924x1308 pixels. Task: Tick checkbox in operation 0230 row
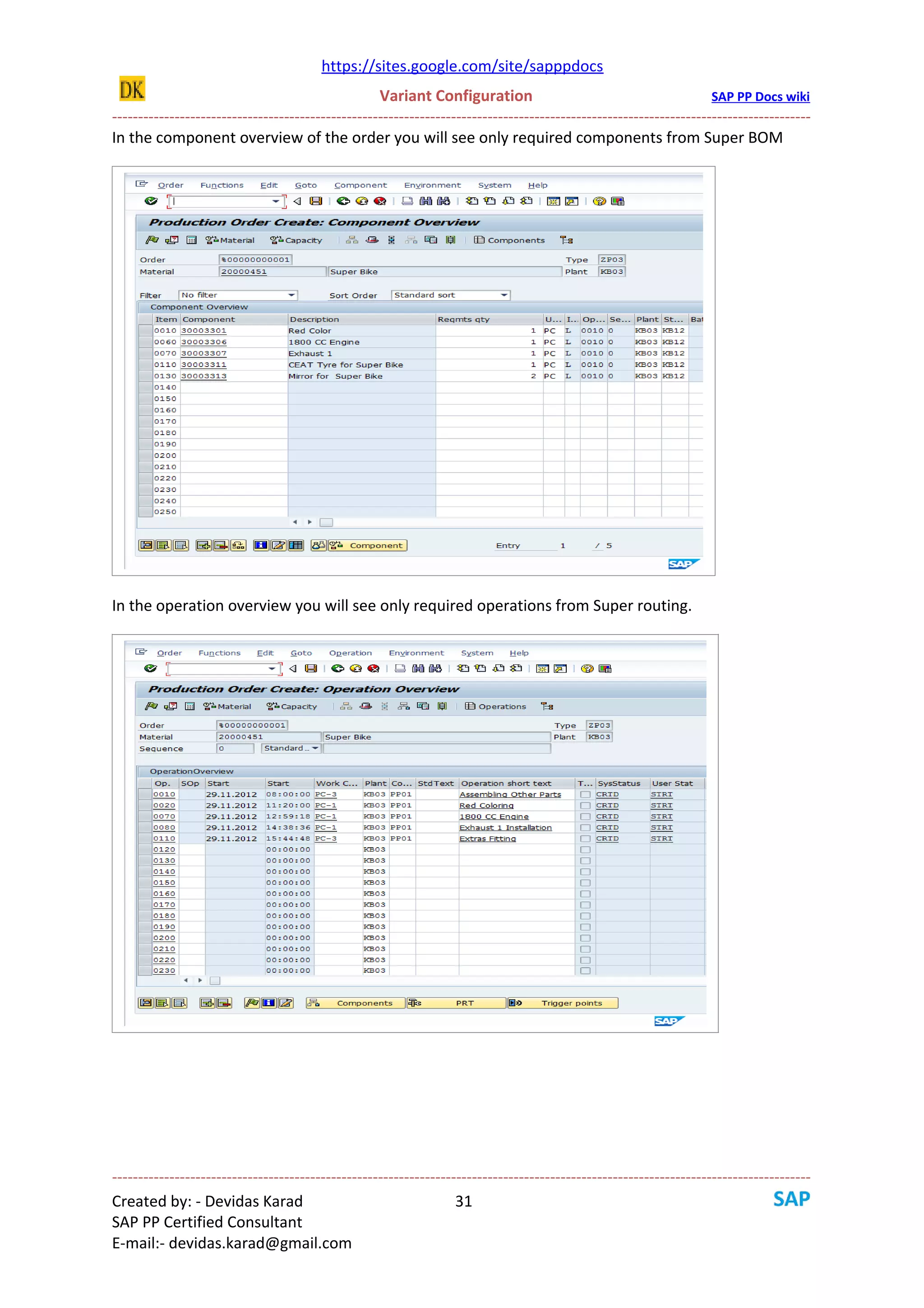(x=585, y=971)
